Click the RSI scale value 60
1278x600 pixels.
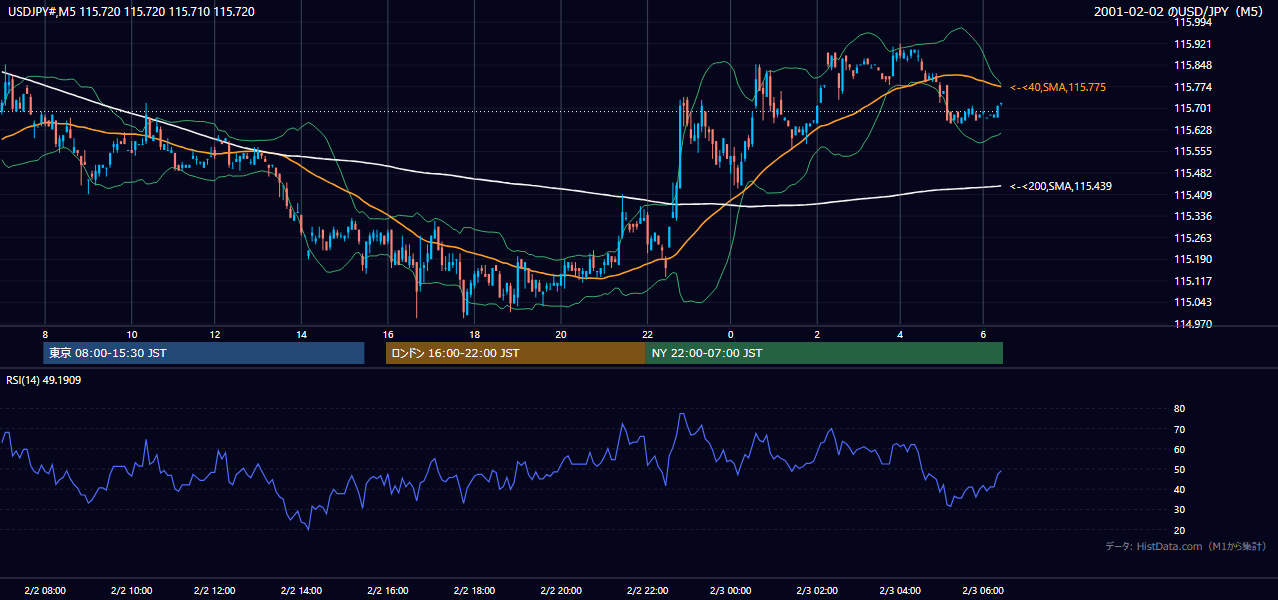point(1179,449)
